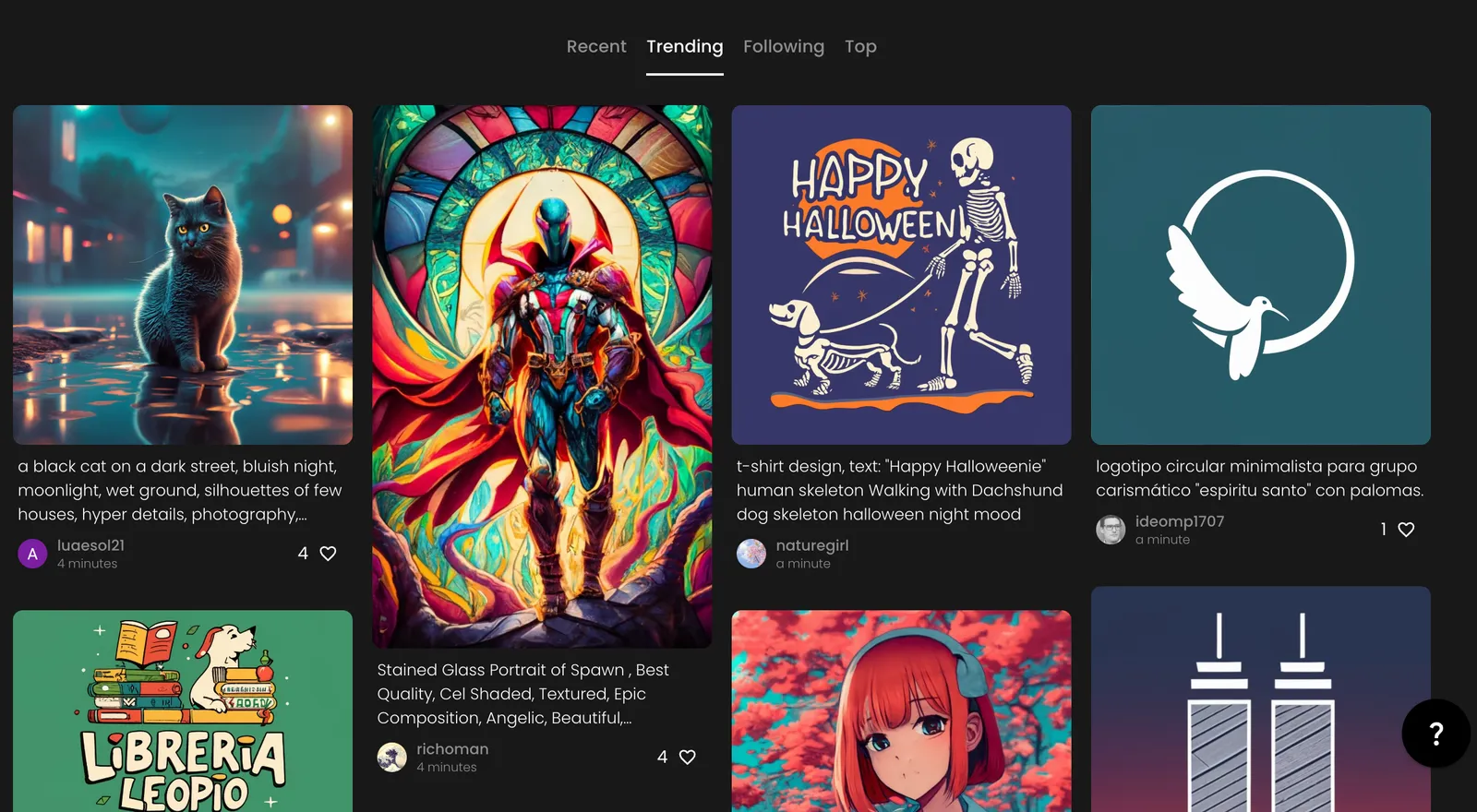This screenshot has width=1477, height=812.
Task: Open luaesol21's purple avatar
Action: [x=32, y=554]
